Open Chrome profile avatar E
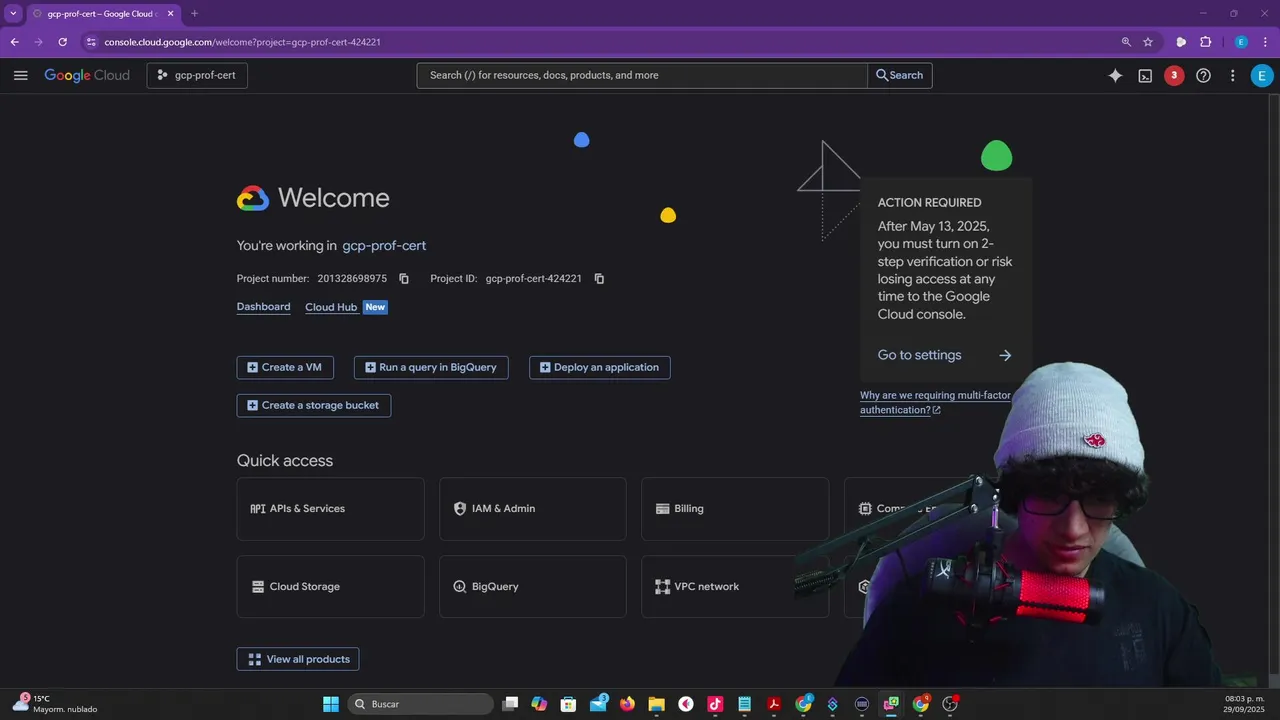 [1241, 42]
